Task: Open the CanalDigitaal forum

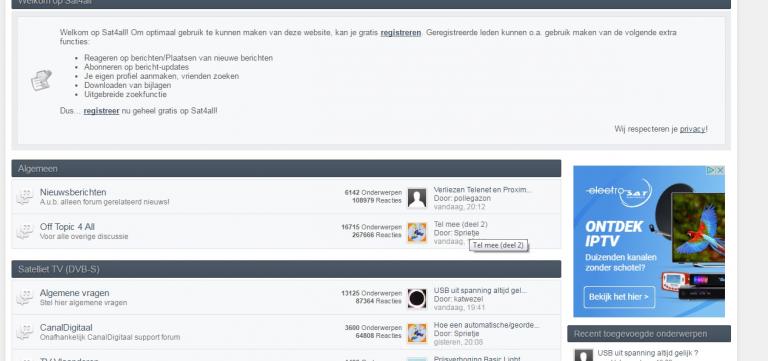Action: tap(66, 327)
